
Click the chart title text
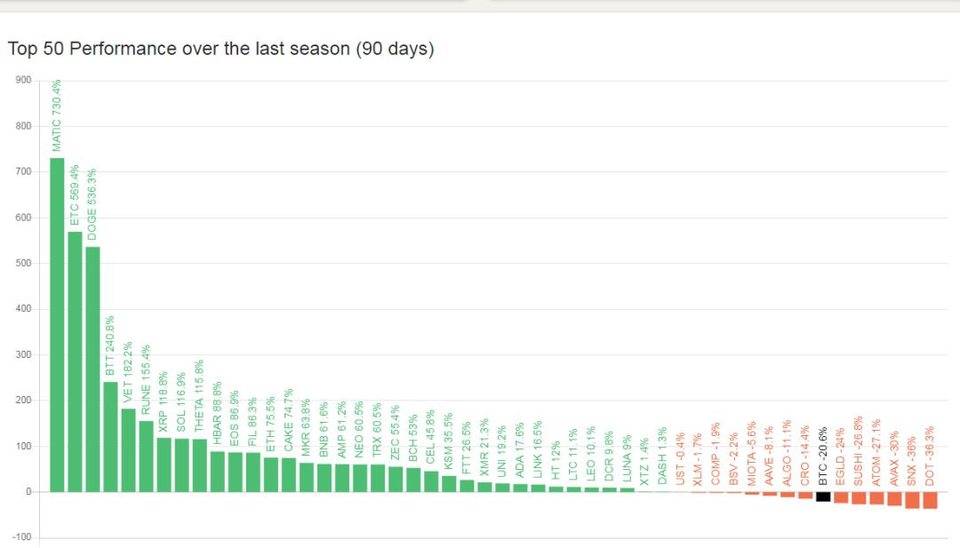click(221, 48)
